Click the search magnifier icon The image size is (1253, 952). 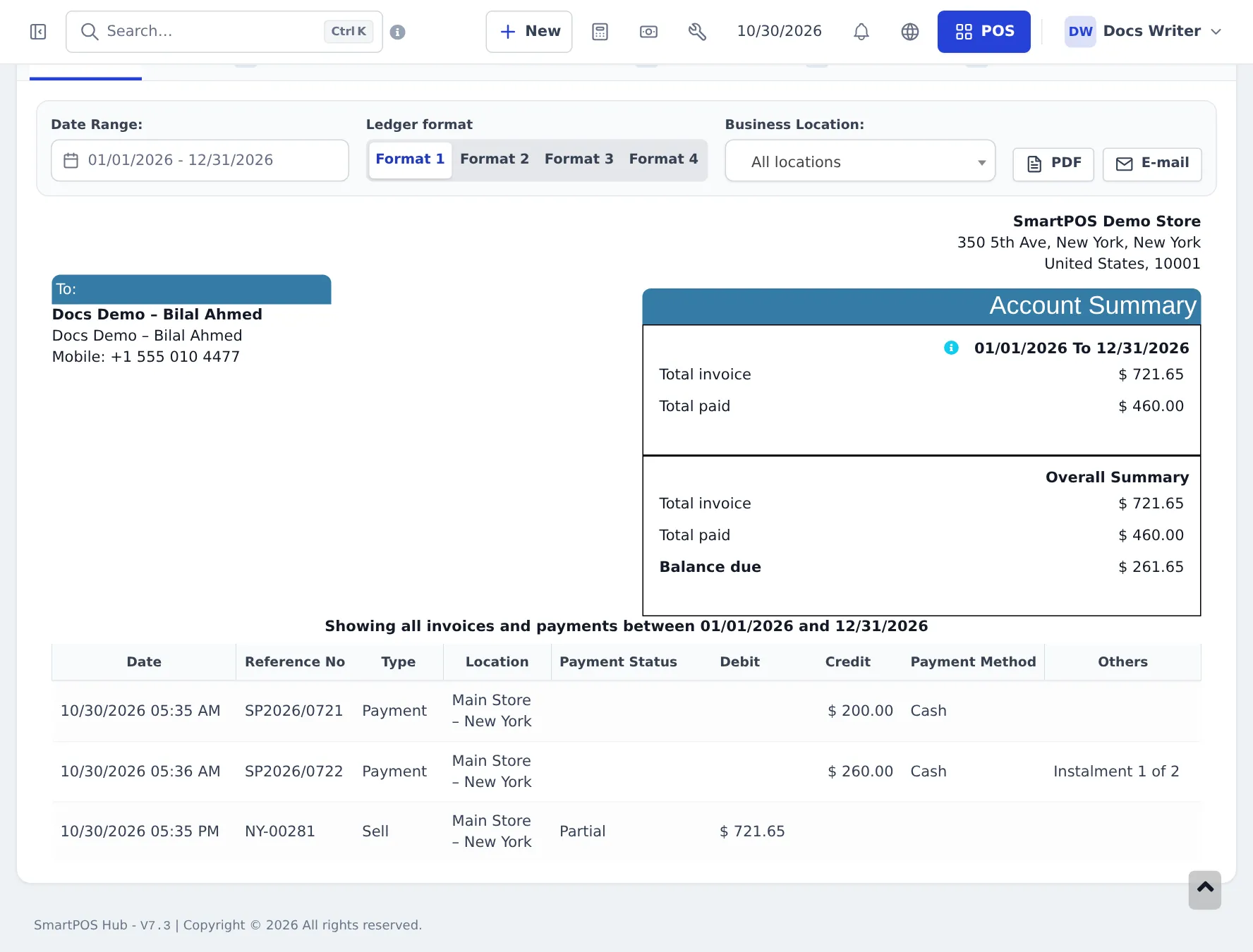point(89,32)
